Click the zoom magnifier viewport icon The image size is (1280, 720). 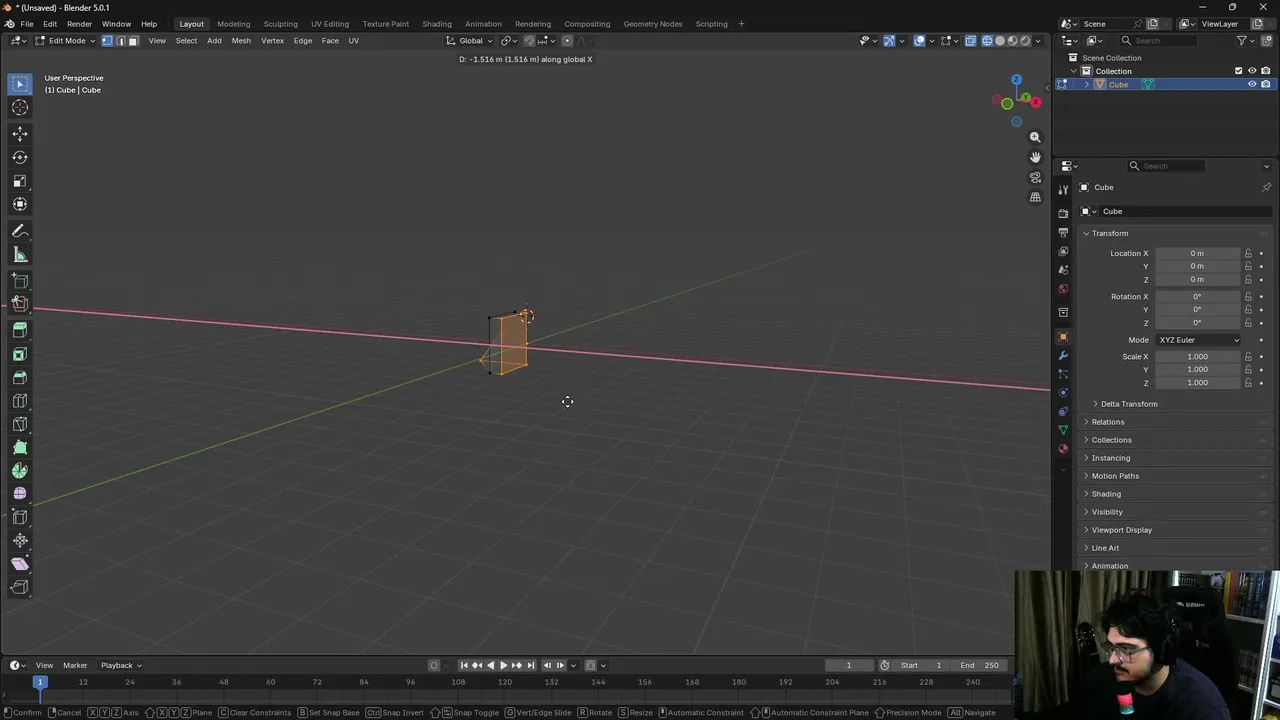(1035, 137)
